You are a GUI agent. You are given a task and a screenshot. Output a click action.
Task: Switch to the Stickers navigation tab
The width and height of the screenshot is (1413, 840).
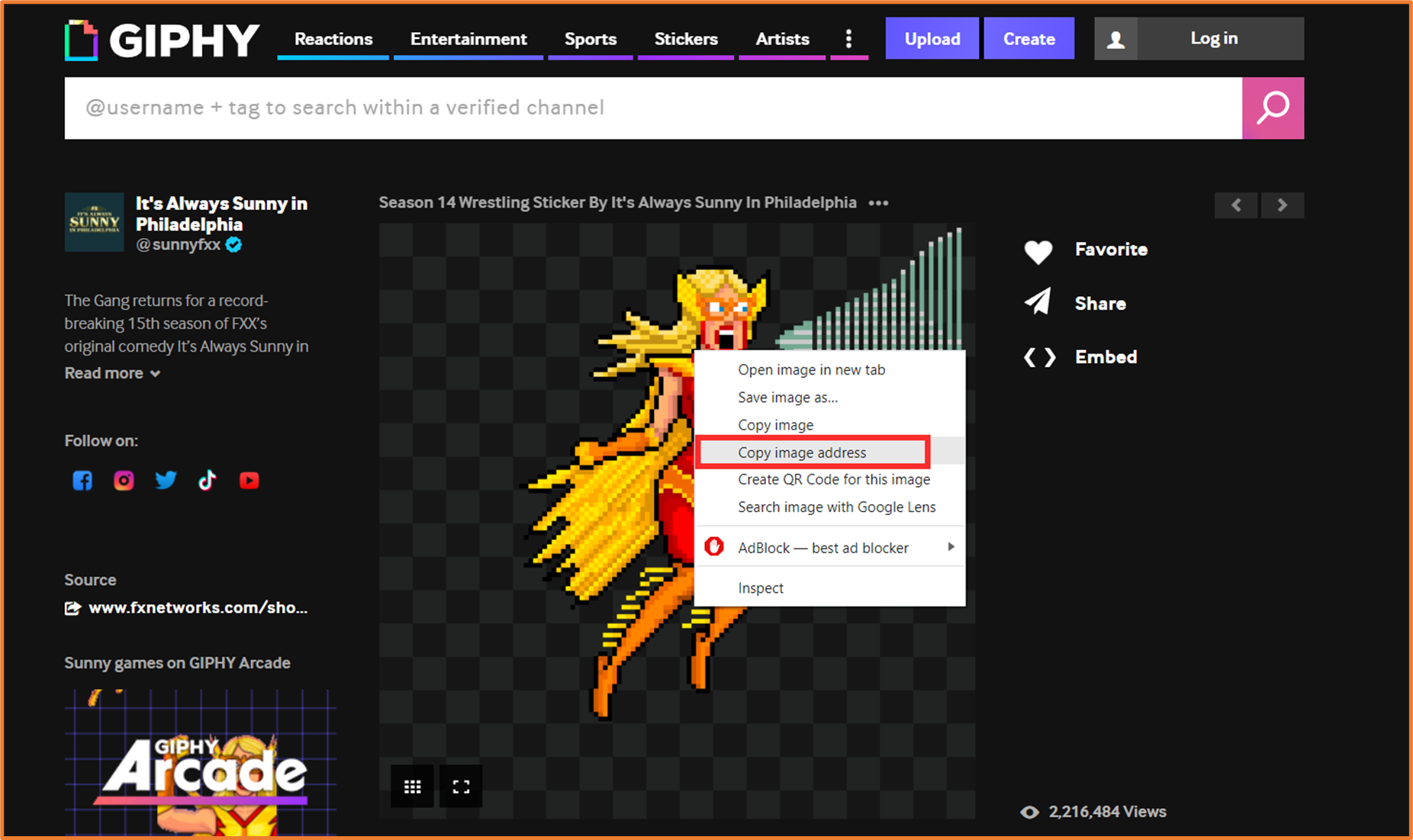[685, 38]
